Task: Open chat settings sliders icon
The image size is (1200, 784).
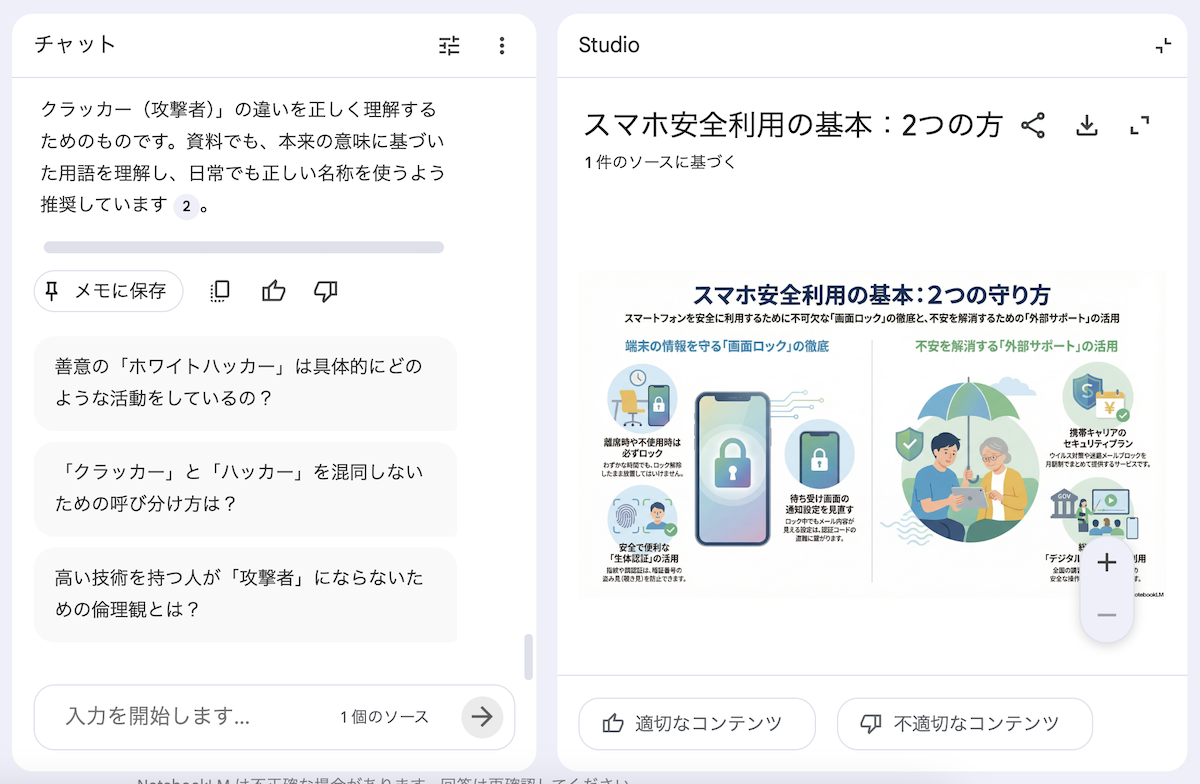Action: 450,45
